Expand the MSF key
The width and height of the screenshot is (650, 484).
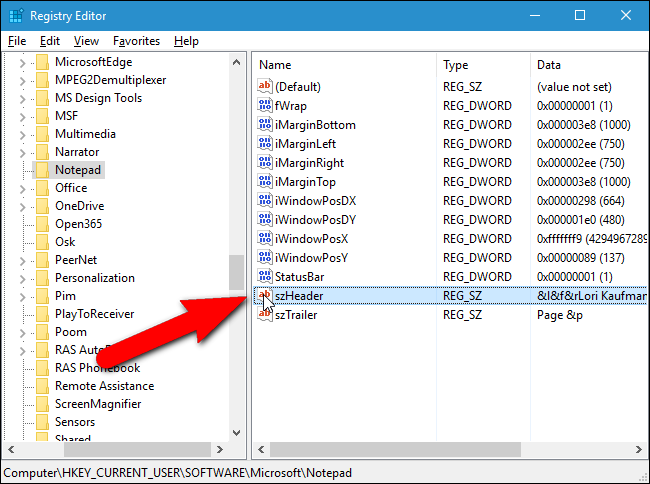point(22,117)
